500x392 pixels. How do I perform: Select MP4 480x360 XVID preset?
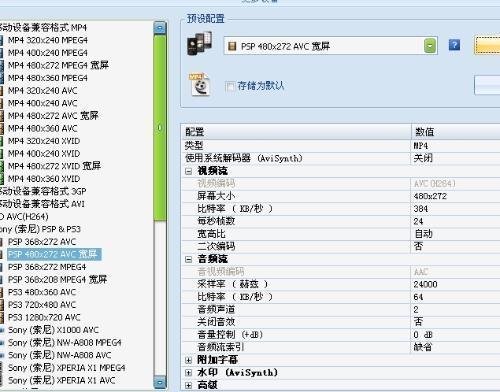coord(44,179)
